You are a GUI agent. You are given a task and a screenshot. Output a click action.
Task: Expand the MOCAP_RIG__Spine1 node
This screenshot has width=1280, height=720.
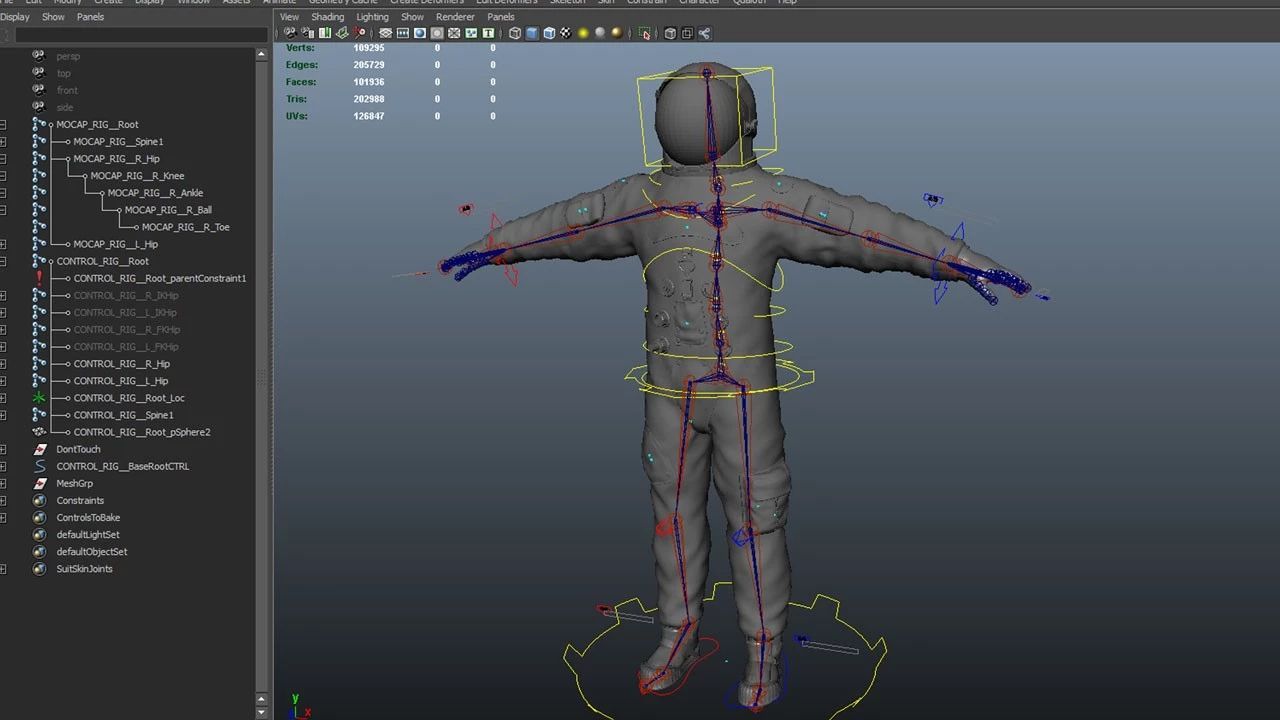pyautogui.click(x=3, y=142)
